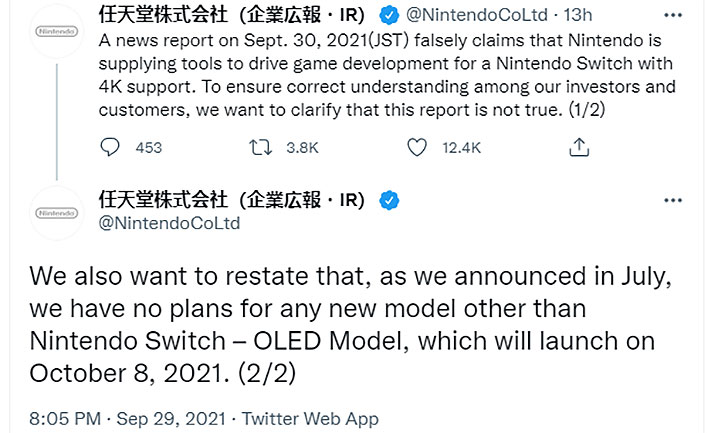Open the @NintendoCoLtd handle under second name
708x433 pixels.
[x=169, y=223]
